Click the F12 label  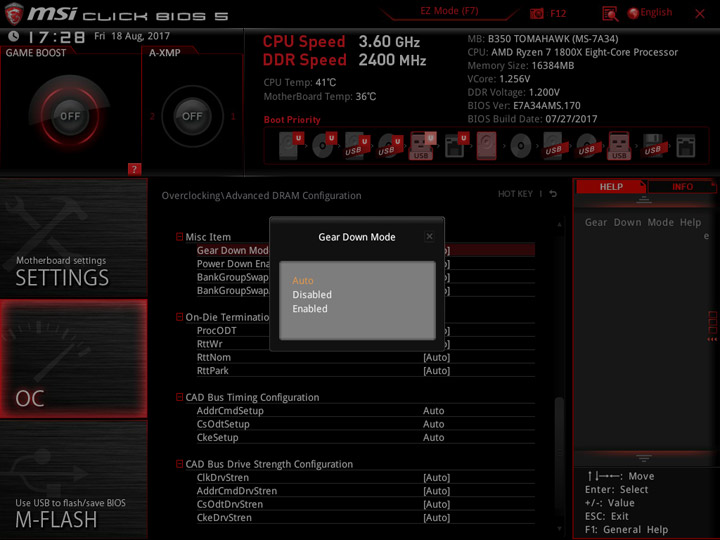pyautogui.click(x=557, y=13)
